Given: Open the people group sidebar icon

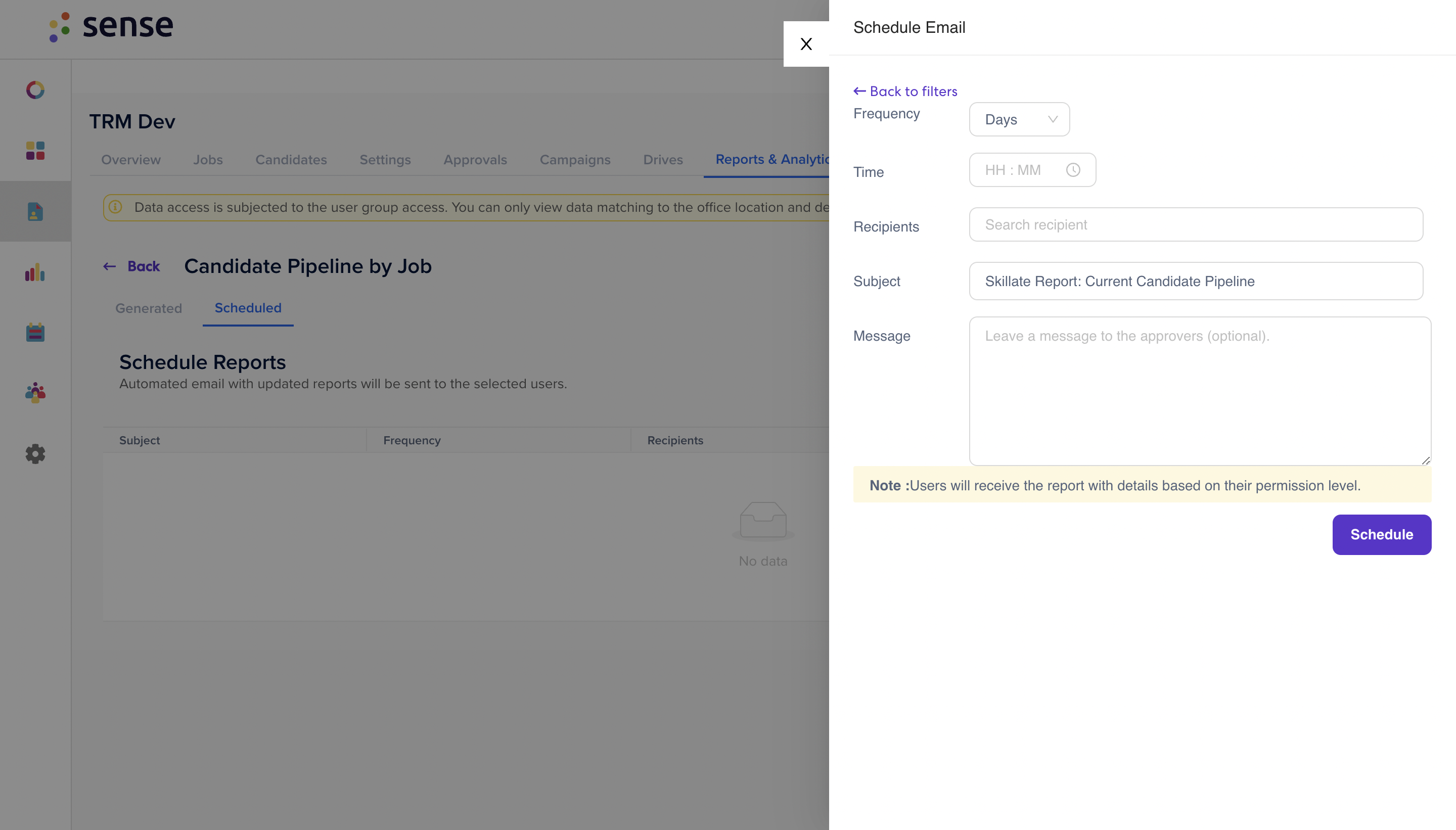Looking at the screenshot, I should (x=35, y=393).
